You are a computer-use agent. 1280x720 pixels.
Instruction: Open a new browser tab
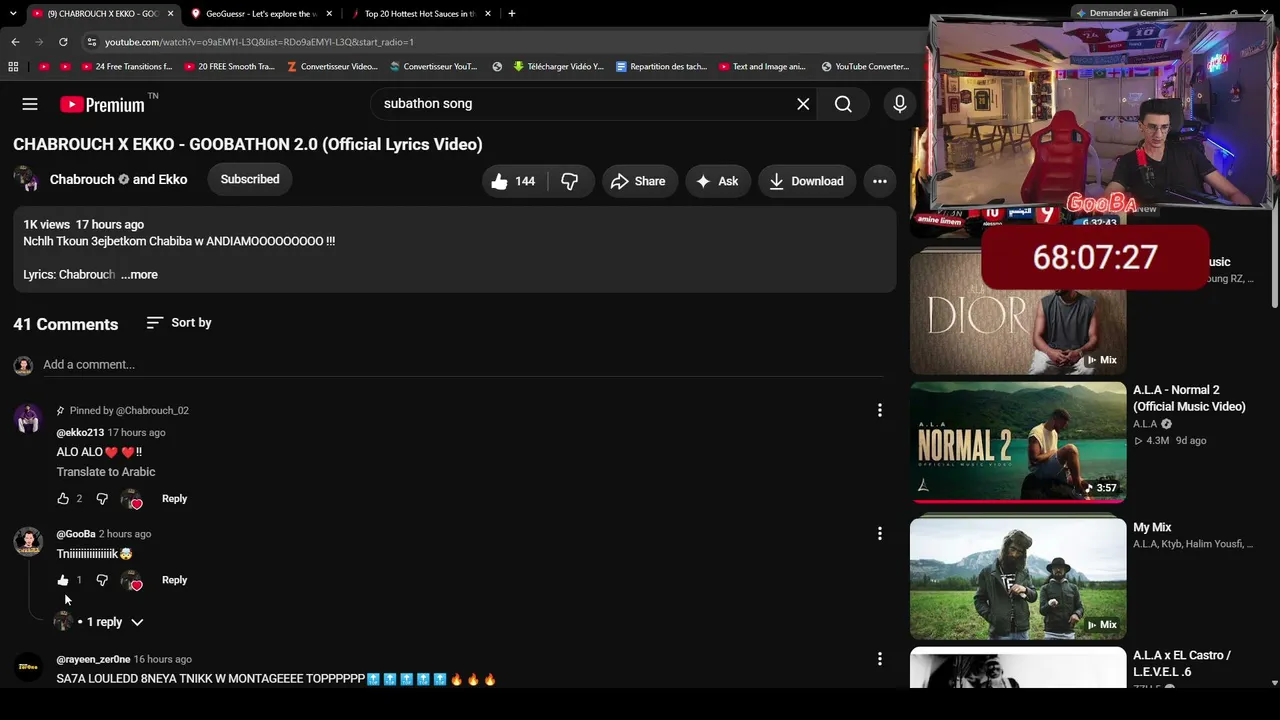click(512, 14)
